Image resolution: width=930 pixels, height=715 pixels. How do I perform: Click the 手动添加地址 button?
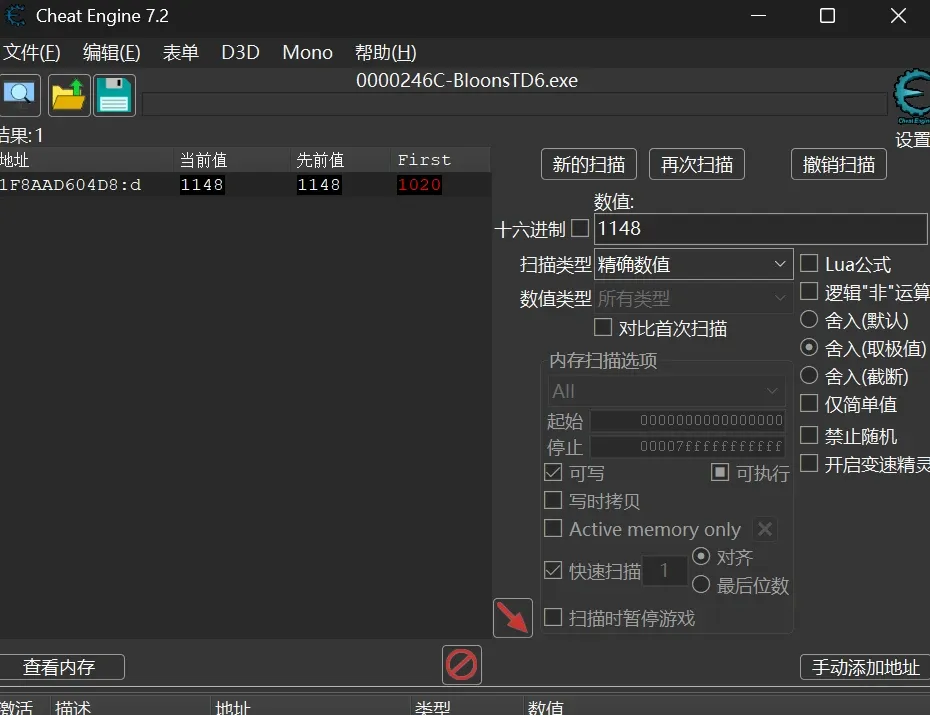coord(865,667)
